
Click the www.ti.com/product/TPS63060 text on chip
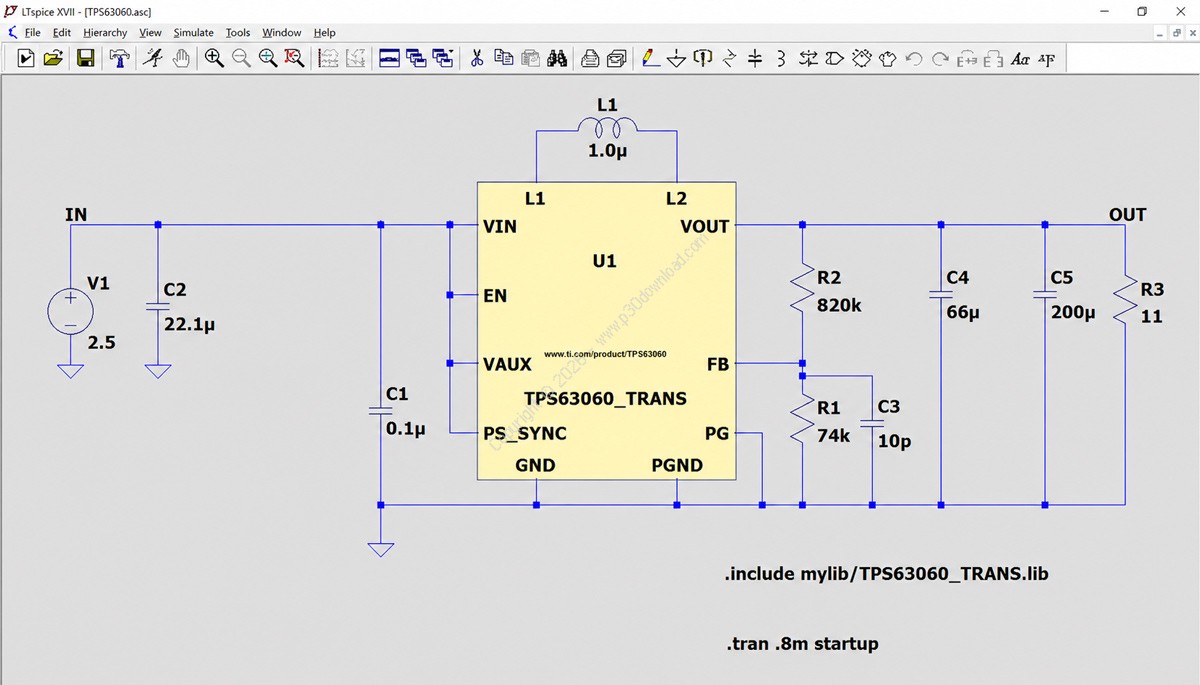coord(605,354)
